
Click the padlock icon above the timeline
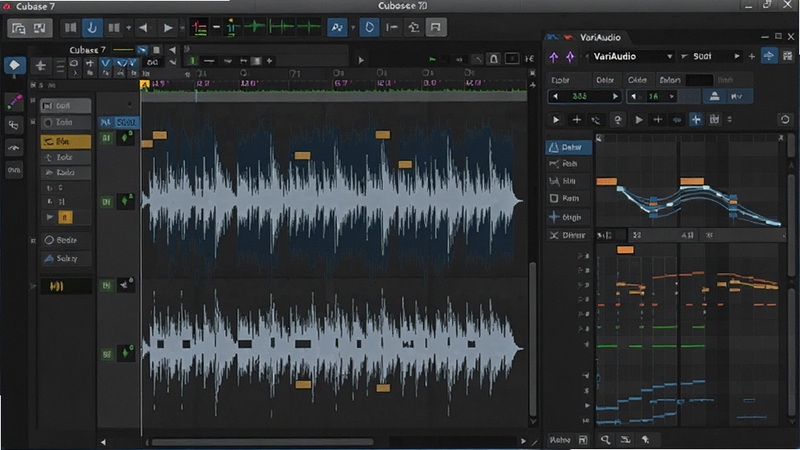pyautogui.click(x=493, y=59)
